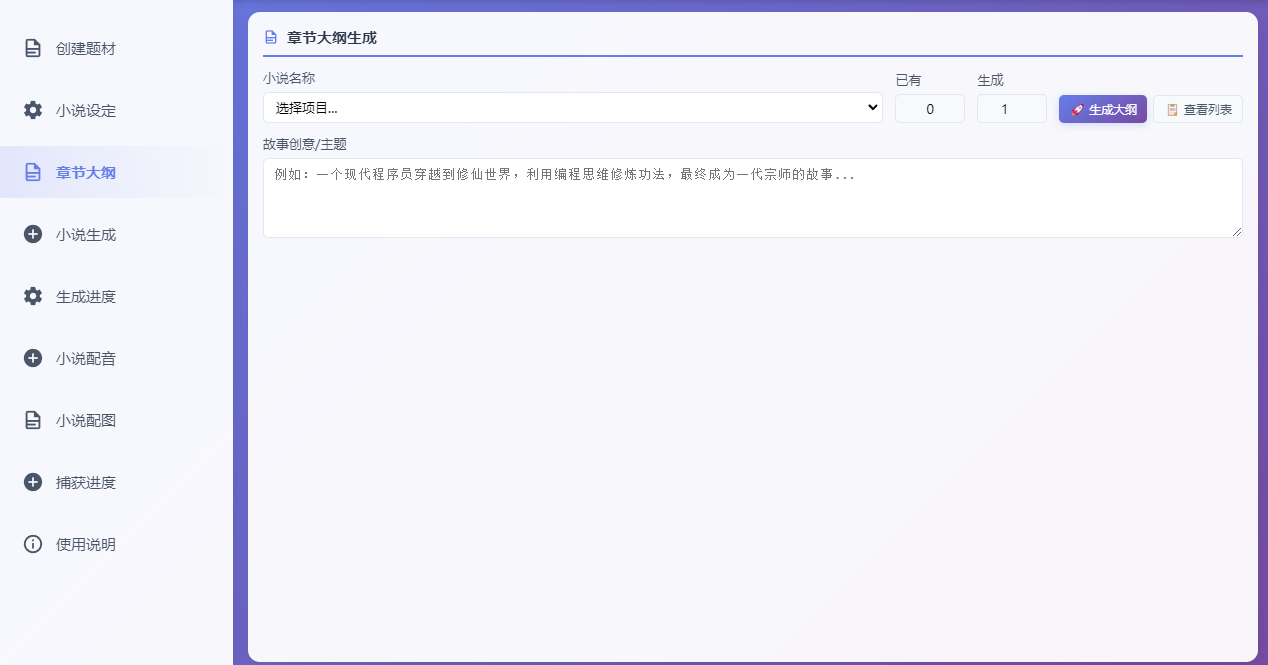
Task: Click the gear icon next to 小说设定
Action: click(33, 110)
